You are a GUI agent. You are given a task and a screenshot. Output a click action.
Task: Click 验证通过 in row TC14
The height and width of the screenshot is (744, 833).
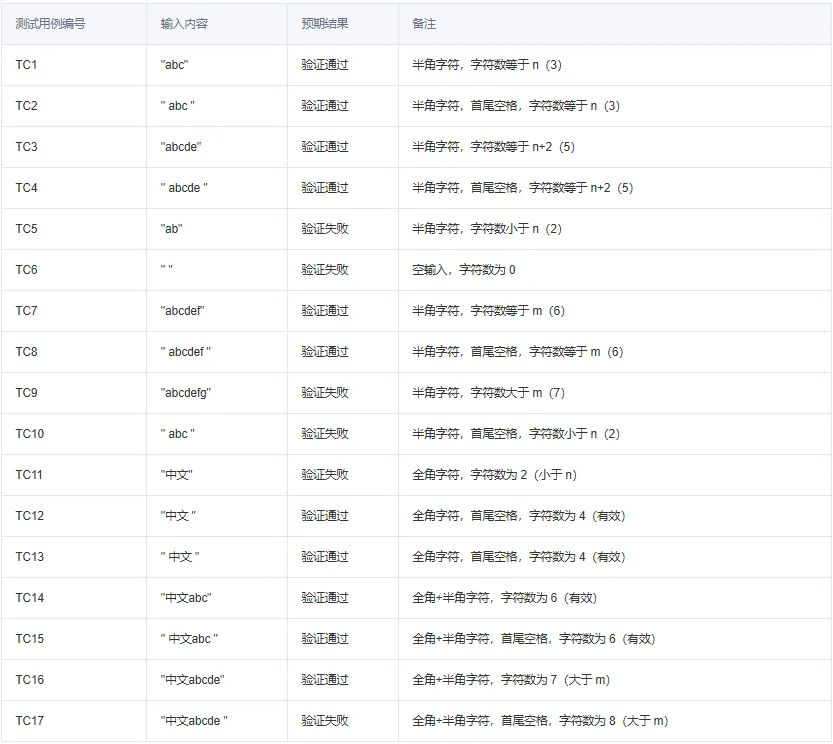pyautogui.click(x=325, y=597)
